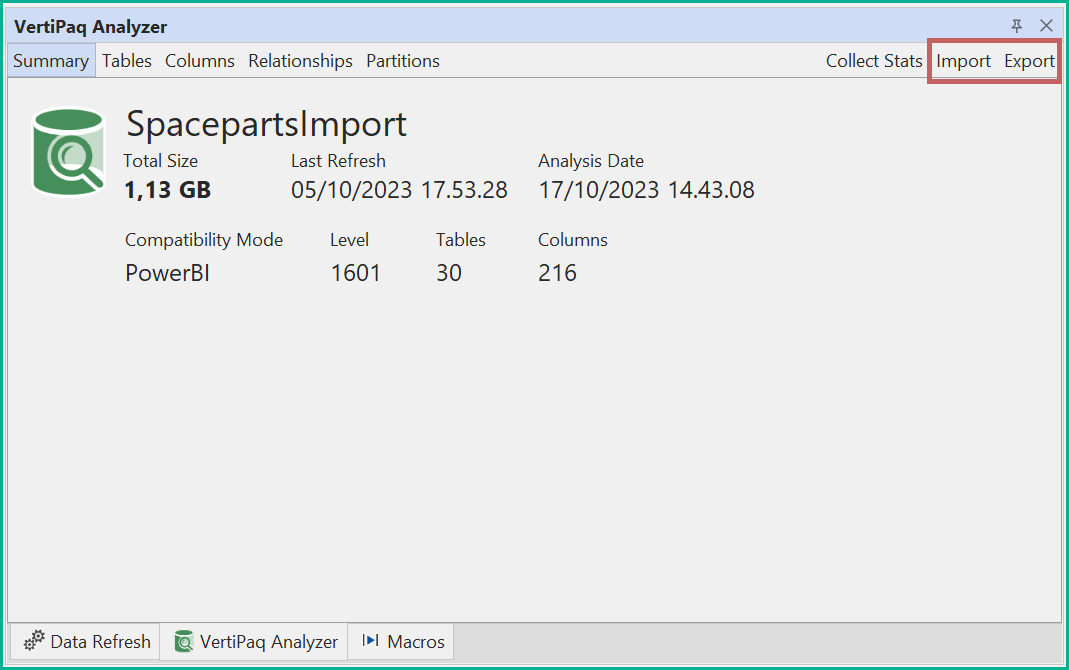Click the Last Refresh date value

point(399,190)
